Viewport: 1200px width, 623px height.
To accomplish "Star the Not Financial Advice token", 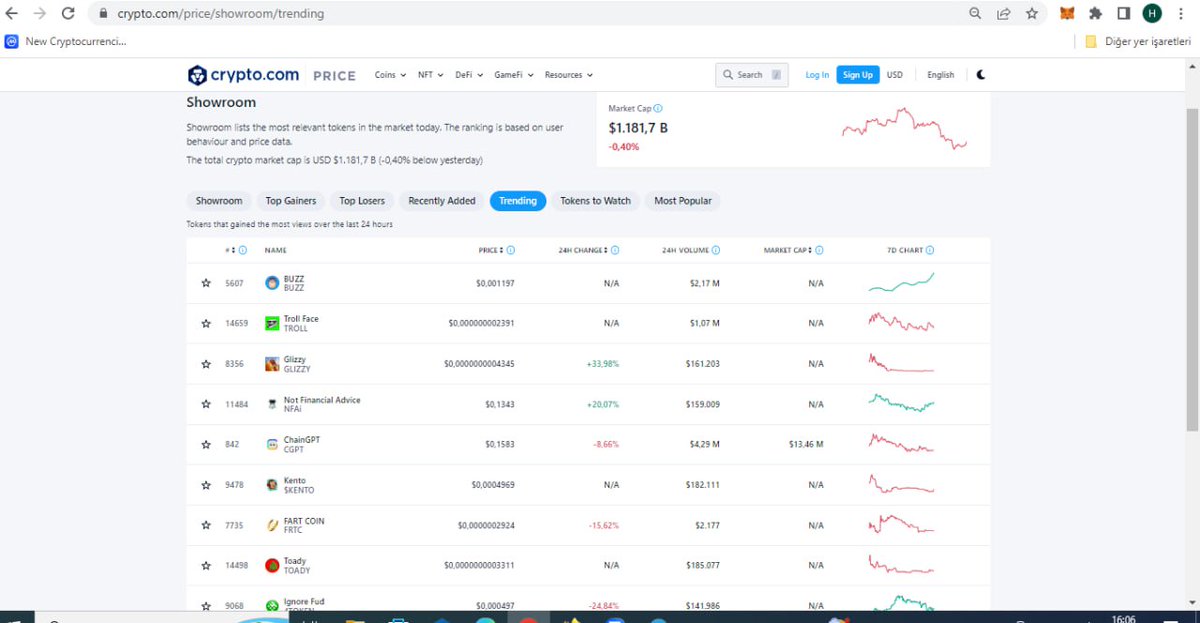I will pos(206,404).
